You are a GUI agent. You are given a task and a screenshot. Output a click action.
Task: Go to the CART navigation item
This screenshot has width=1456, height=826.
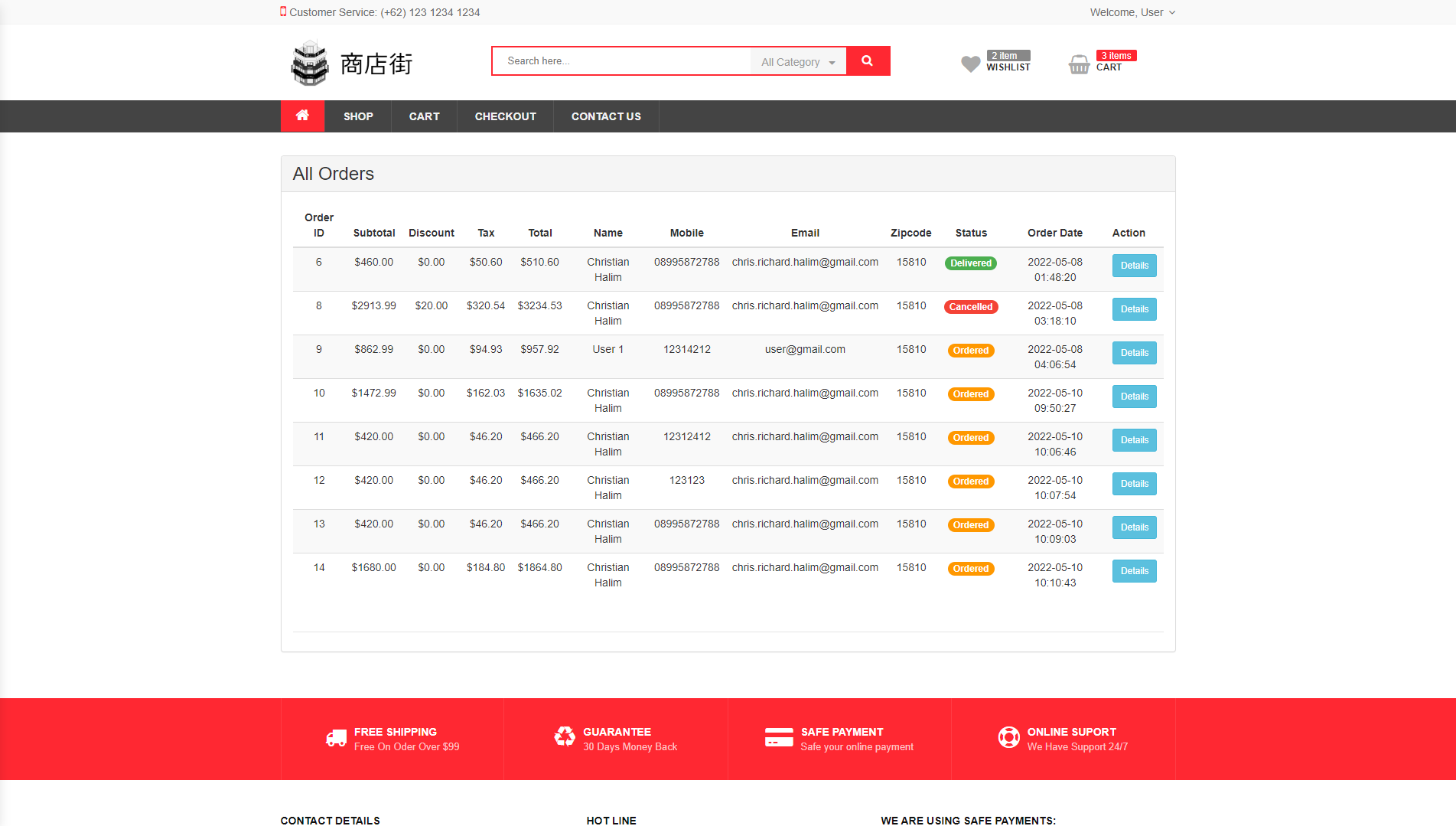coord(424,116)
